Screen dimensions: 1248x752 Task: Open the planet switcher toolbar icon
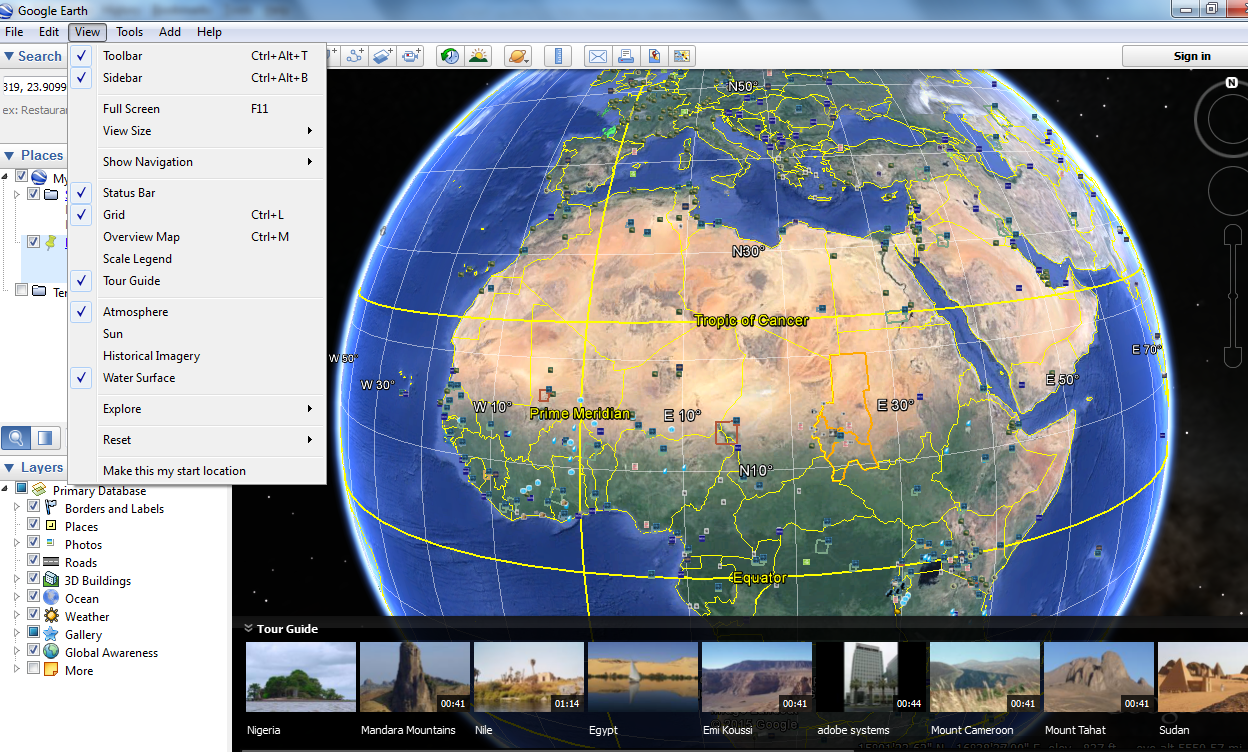tap(518, 56)
